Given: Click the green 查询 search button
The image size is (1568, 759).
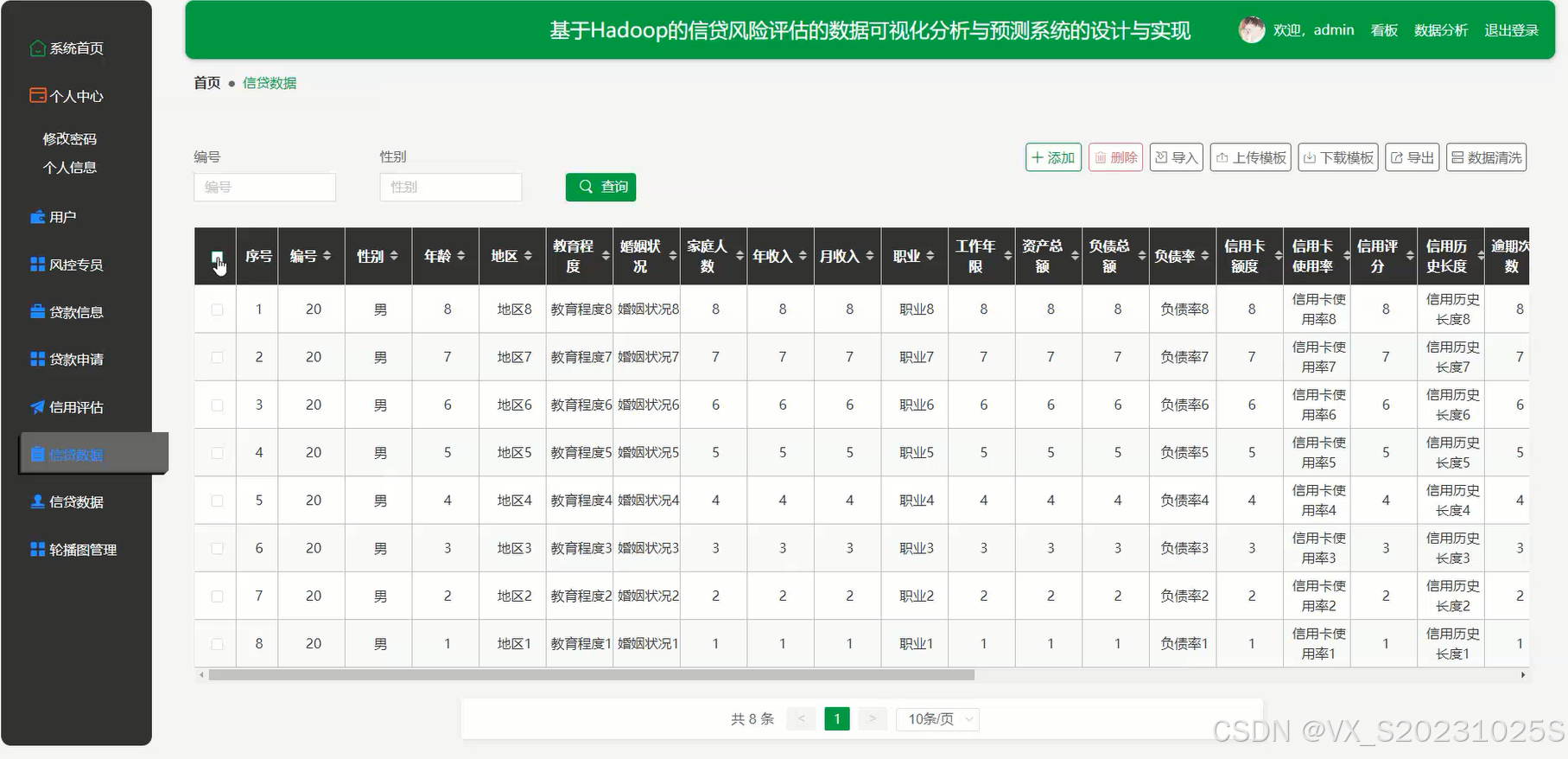Looking at the screenshot, I should (601, 187).
